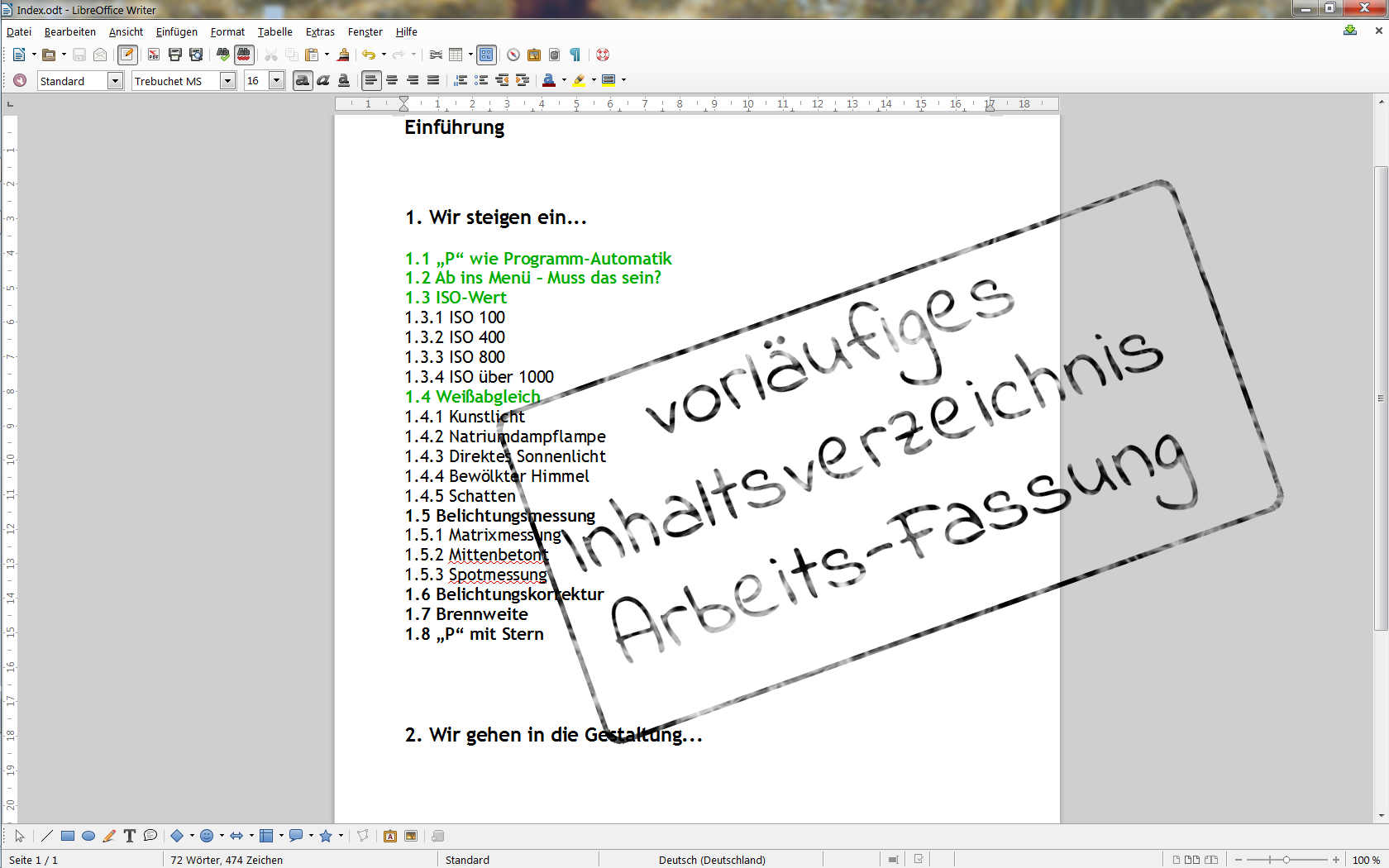Open the paragraph style dropdown showing Standard
This screenshot has width=1389, height=868.
click(116, 80)
